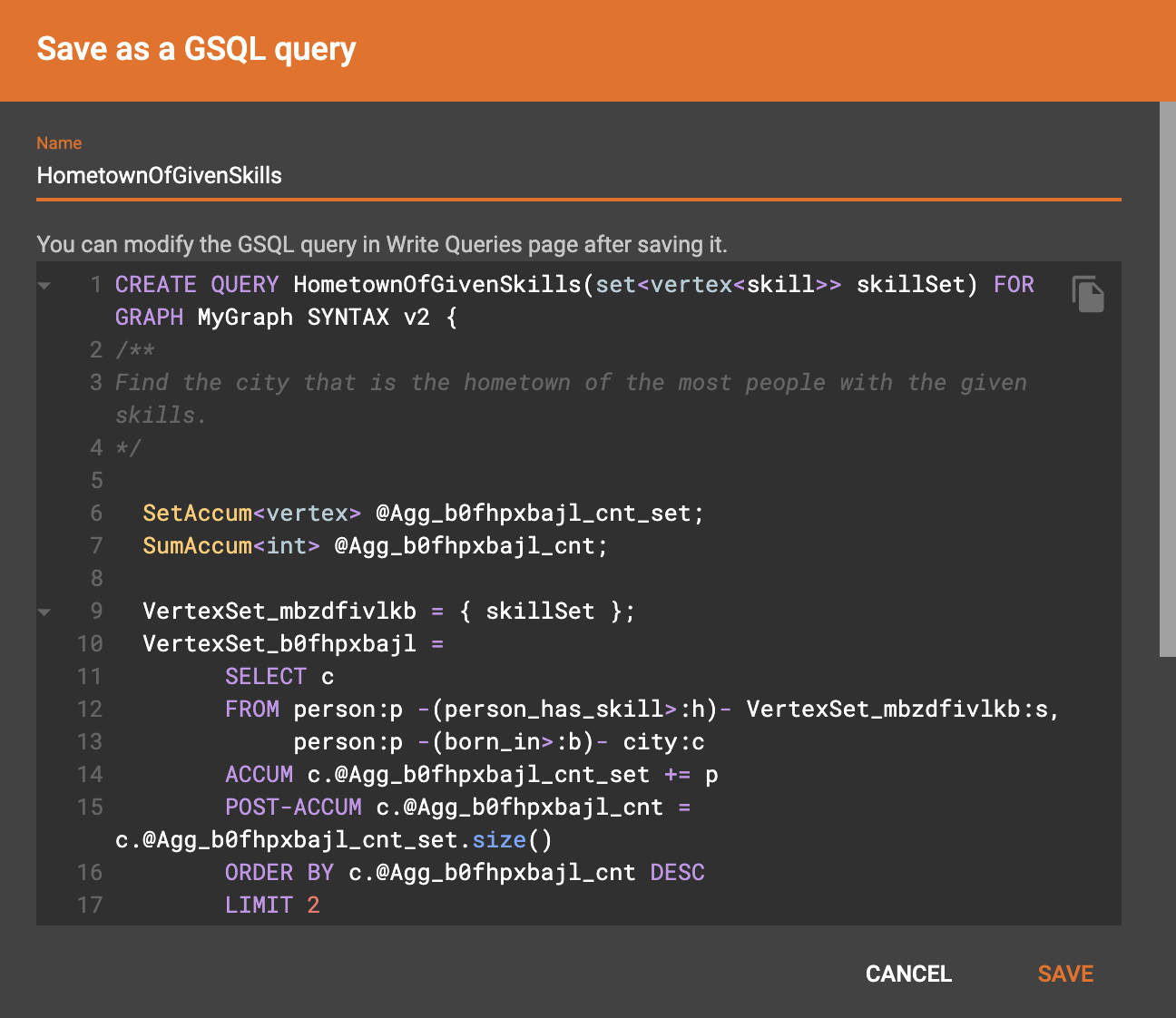Screen dimensions: 1176x1018
Task: Place cursor on the SELECT keyword
Action: point(265,677)
